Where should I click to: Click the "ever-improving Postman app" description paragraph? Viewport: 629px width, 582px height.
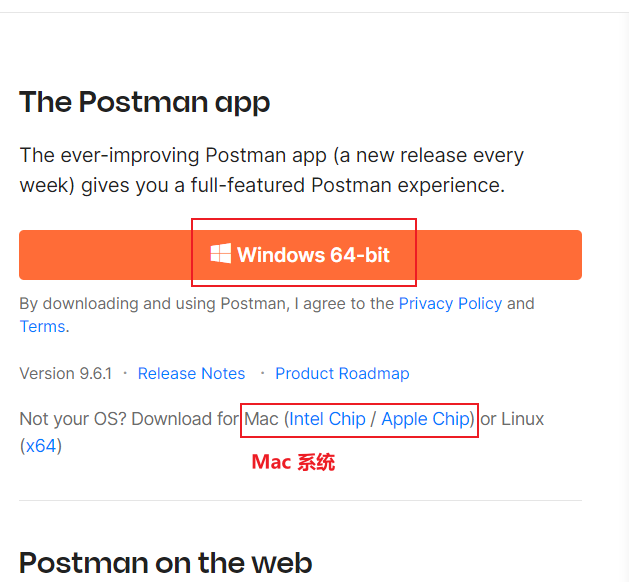click(x=270, y=156)
